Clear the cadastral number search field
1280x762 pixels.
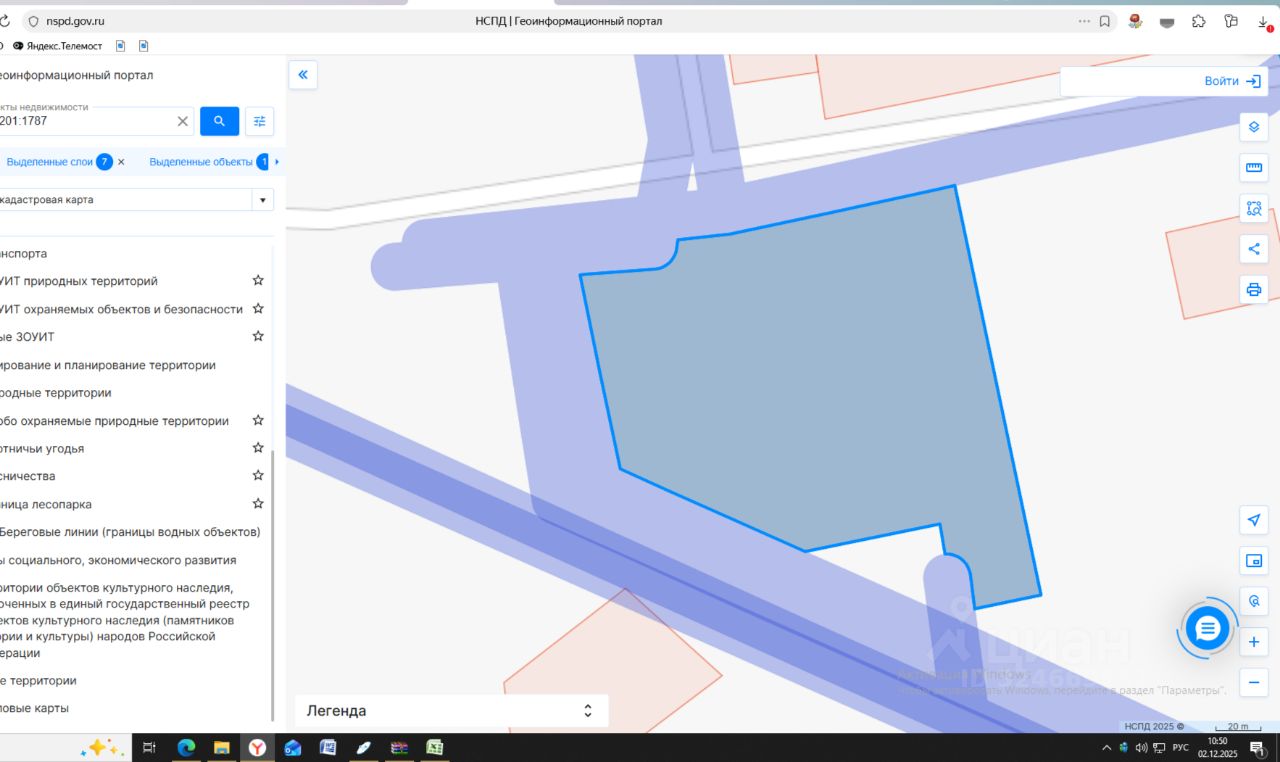coord(182,121)
